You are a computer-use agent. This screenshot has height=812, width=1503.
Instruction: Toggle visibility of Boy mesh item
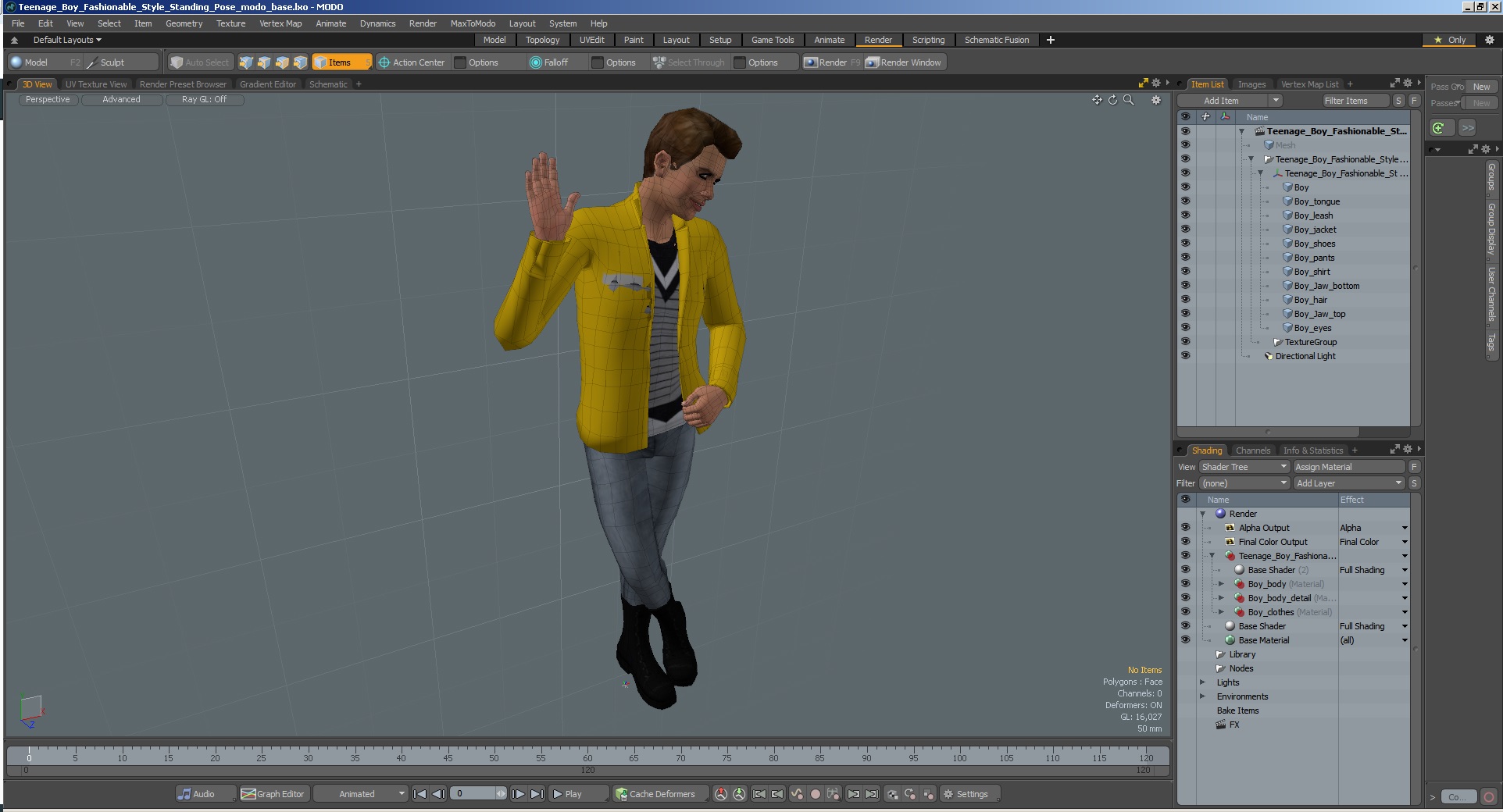(1185, 187)
